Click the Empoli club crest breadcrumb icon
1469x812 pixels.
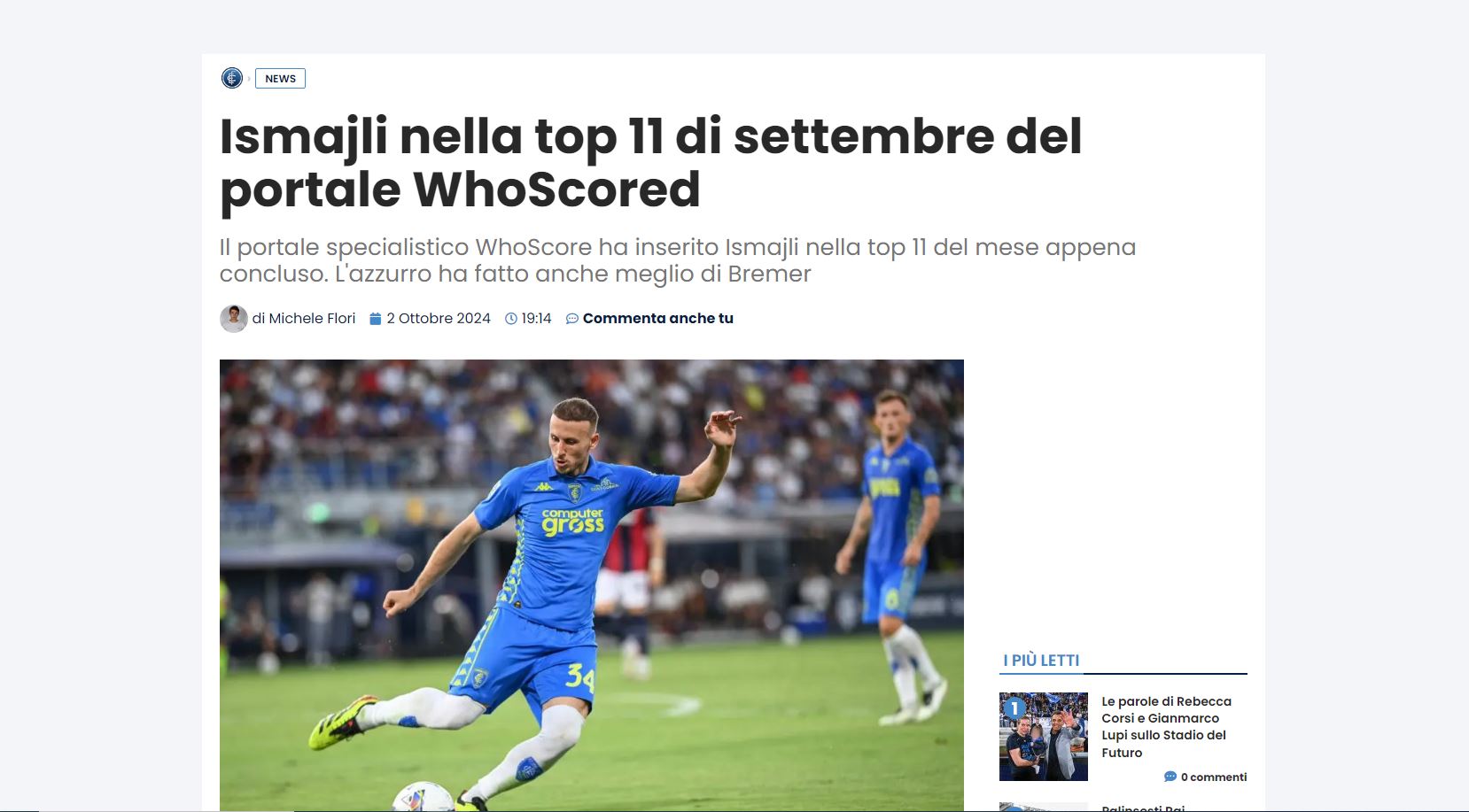coord(231,78)
